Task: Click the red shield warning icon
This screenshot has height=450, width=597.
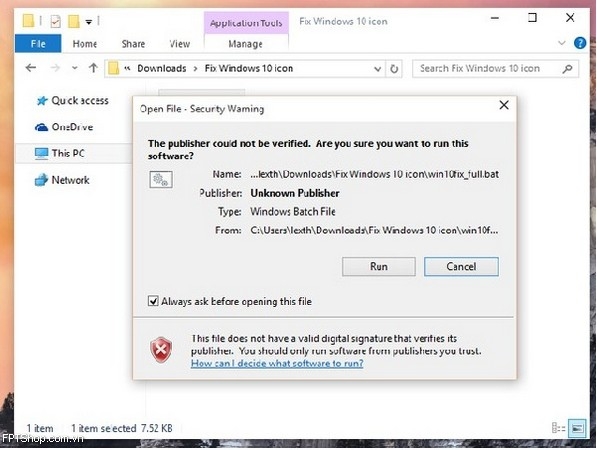Action: [x=161, y=349]
